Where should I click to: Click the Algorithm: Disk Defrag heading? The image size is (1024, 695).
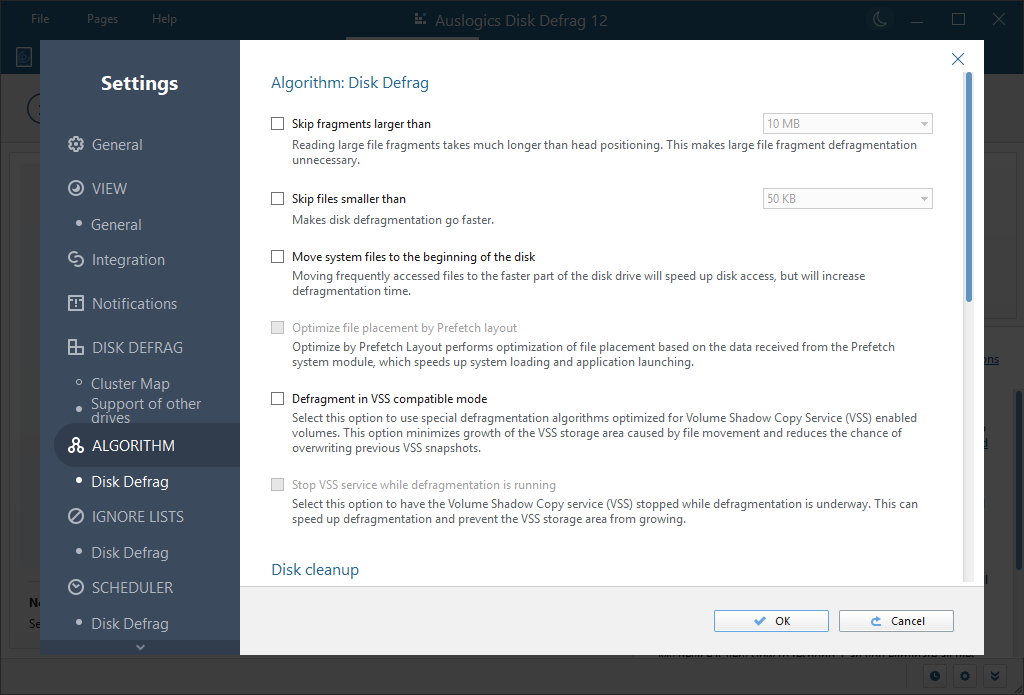[350, 83]
